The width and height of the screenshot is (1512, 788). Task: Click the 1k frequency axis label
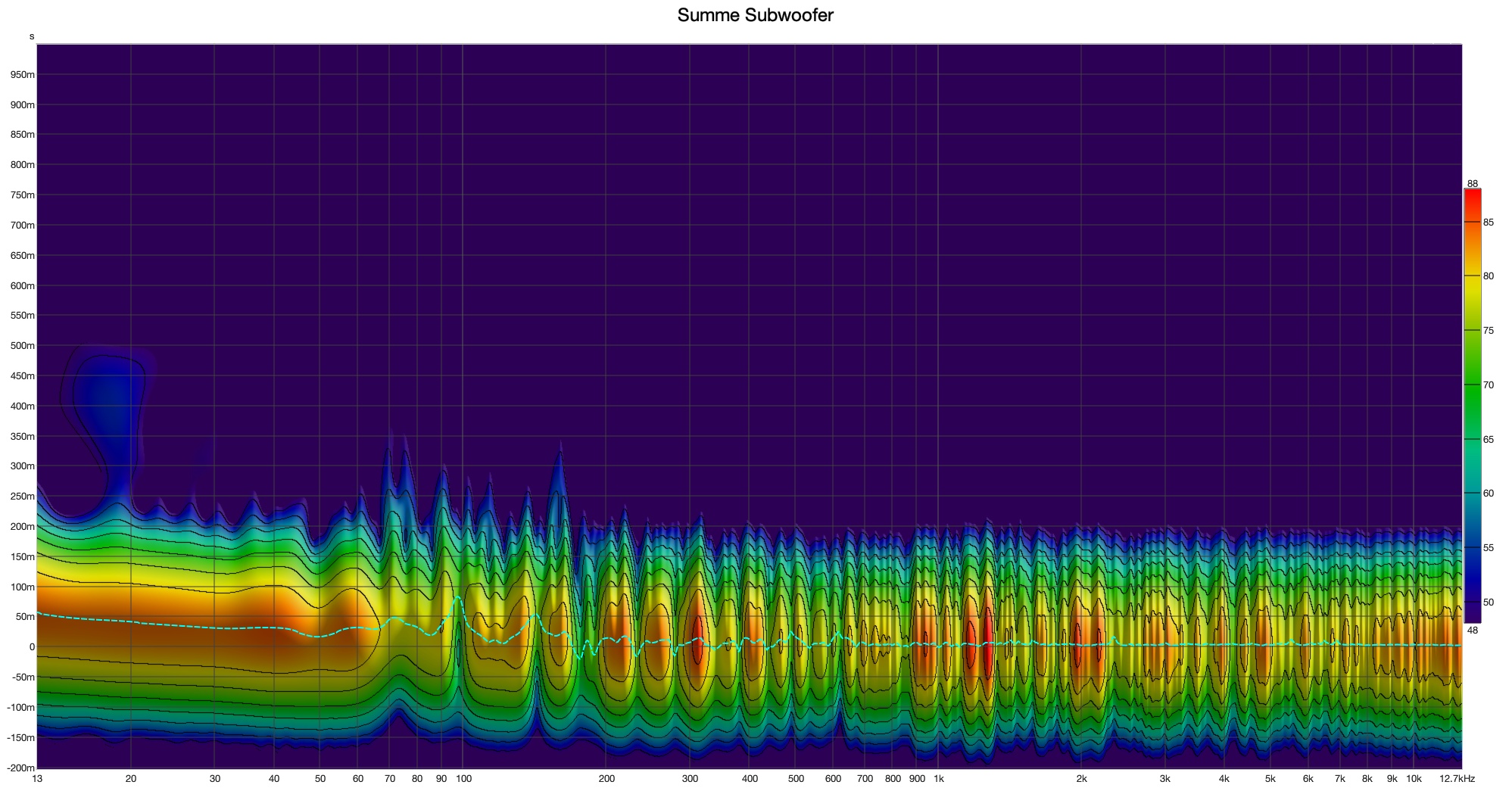938,778
